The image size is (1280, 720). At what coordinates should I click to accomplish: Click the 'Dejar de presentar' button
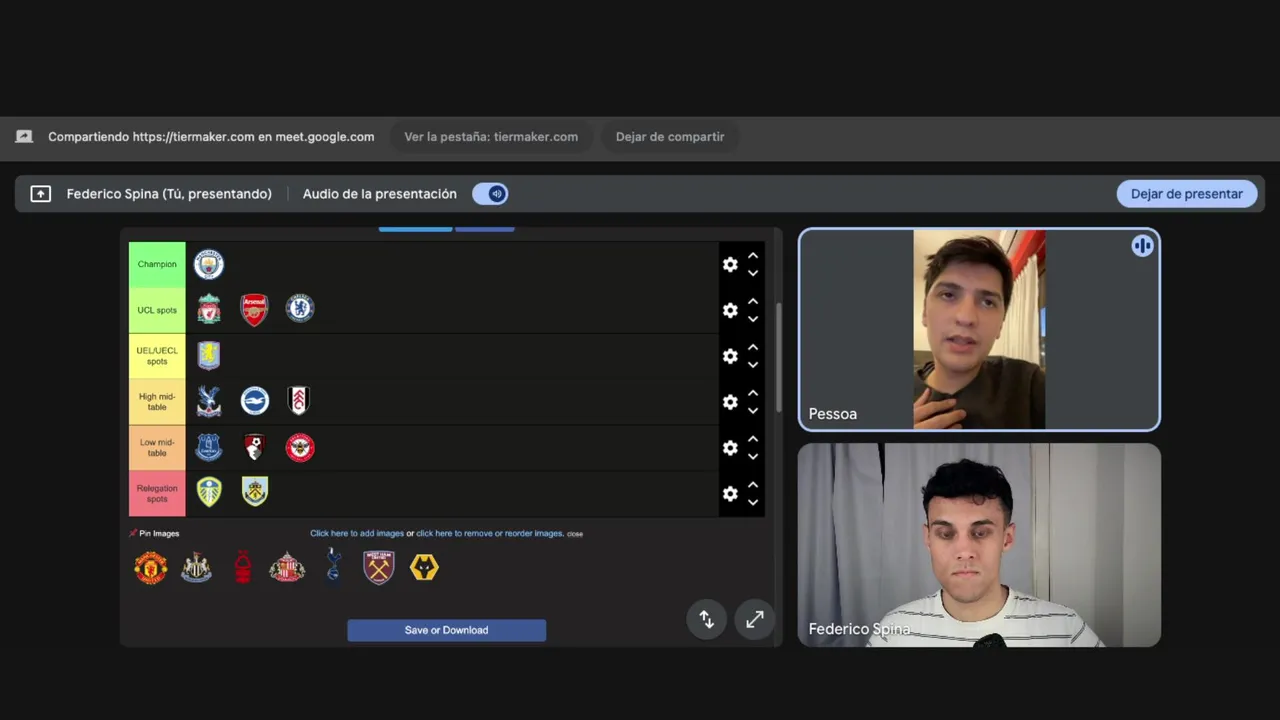pos(1186,194)
